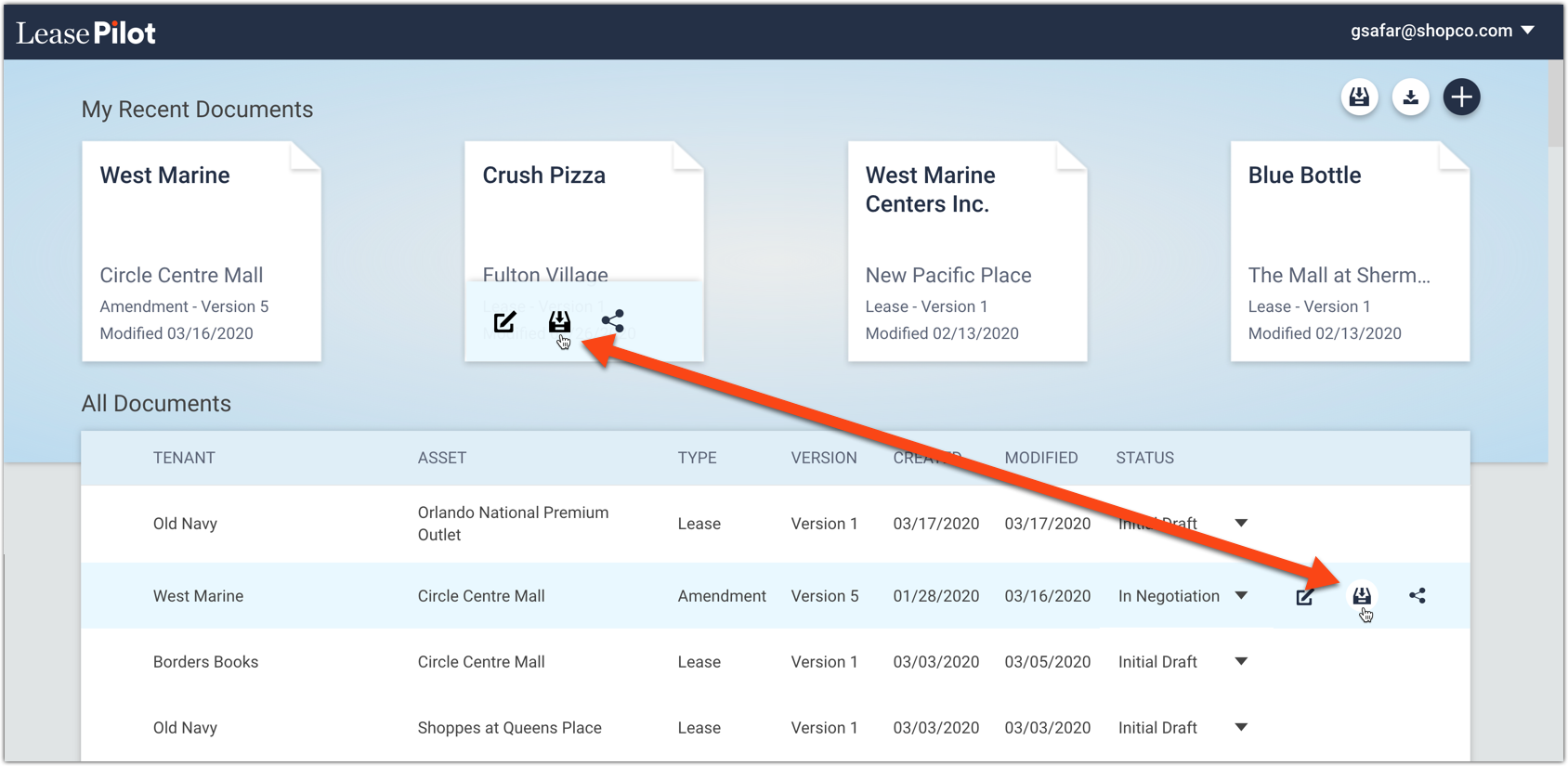Share the Crush Pizza document

(613, 321)
